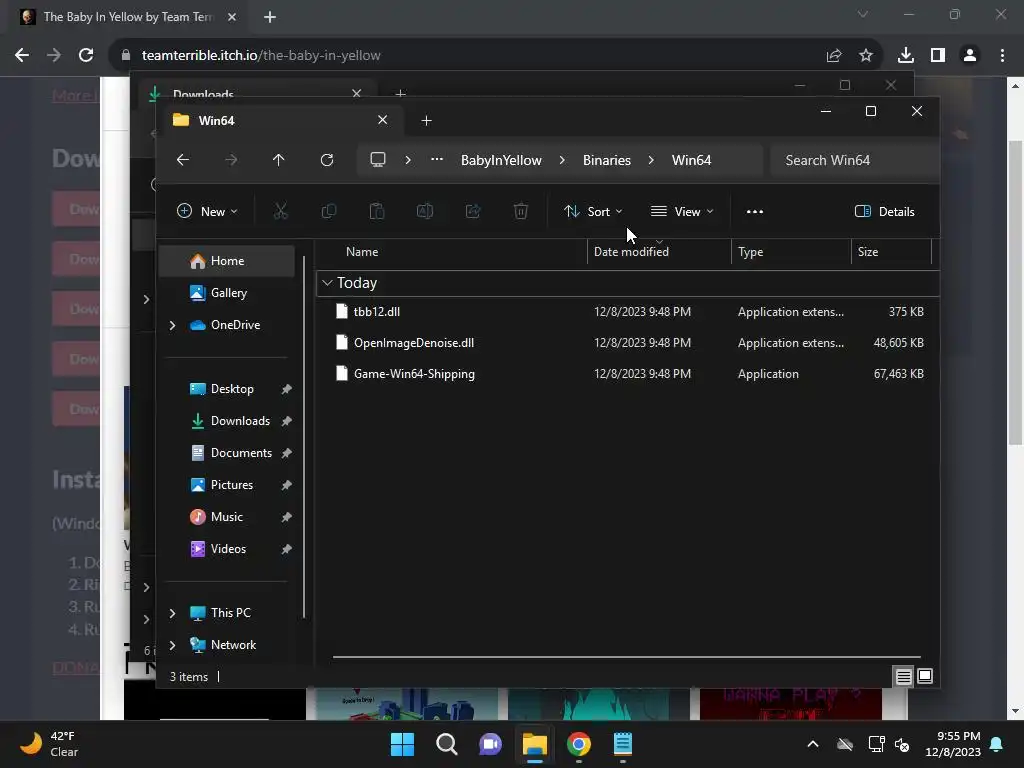Image resolution: width=1024 pixels, height=768 pixels.
Task: Bookmark this page with star icon
Action: (866, 56)
